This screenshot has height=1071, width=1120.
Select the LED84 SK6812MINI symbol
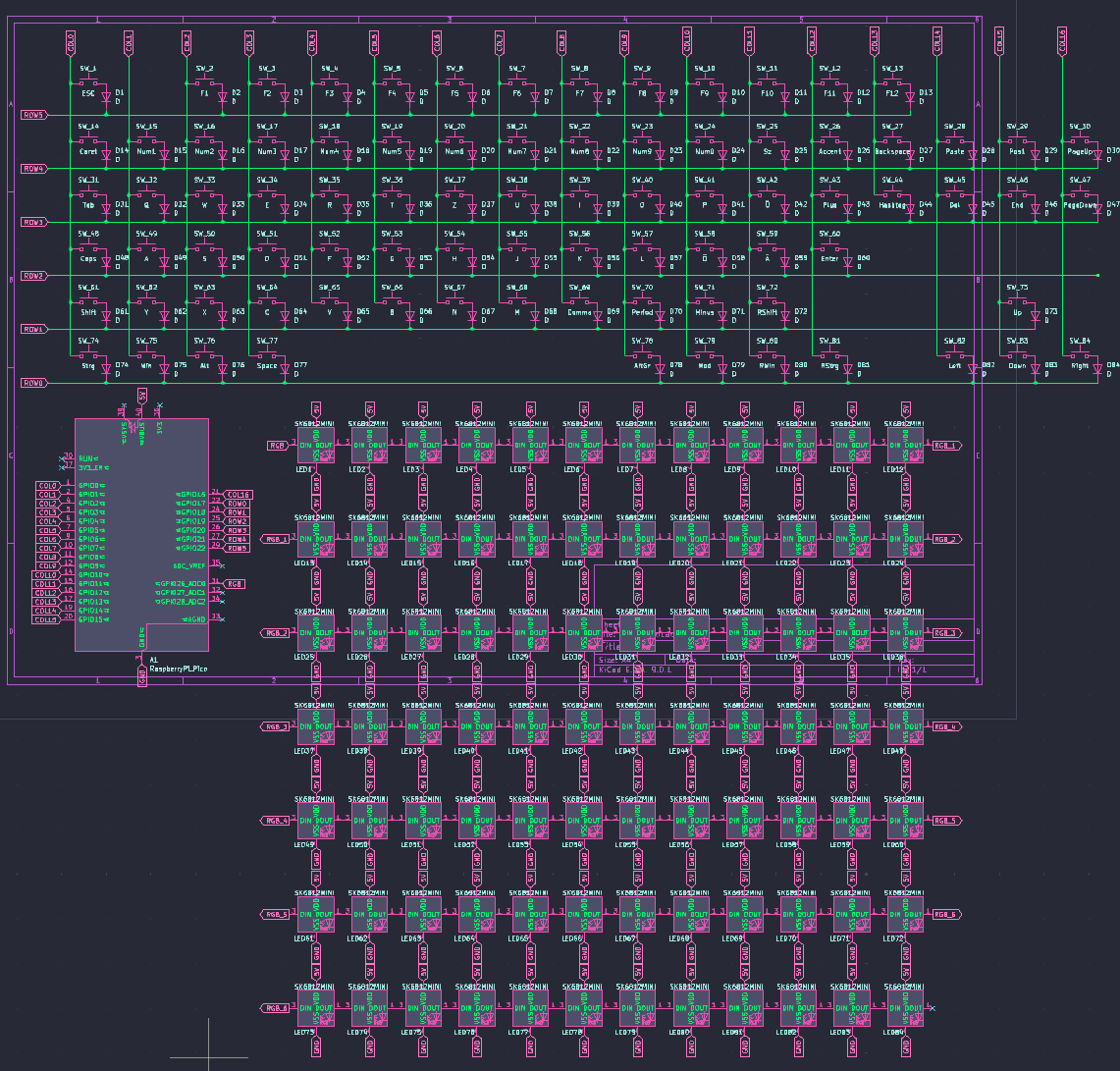pos(905,1008)
